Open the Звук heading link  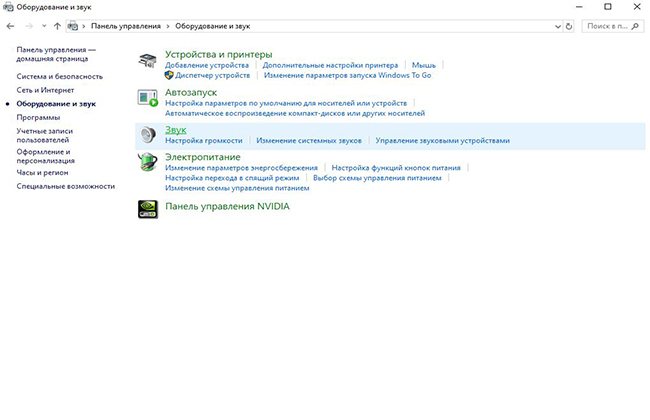click(175, 130)
